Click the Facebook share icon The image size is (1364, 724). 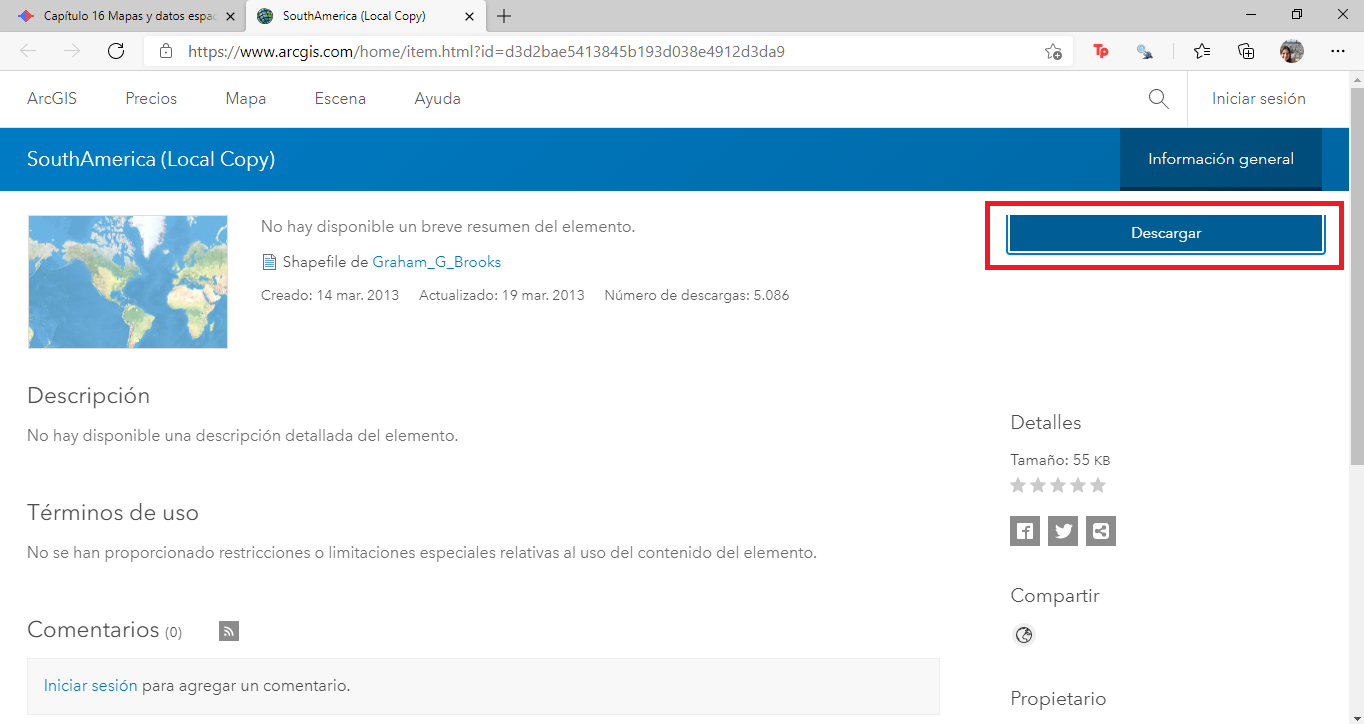[1025, 531]
